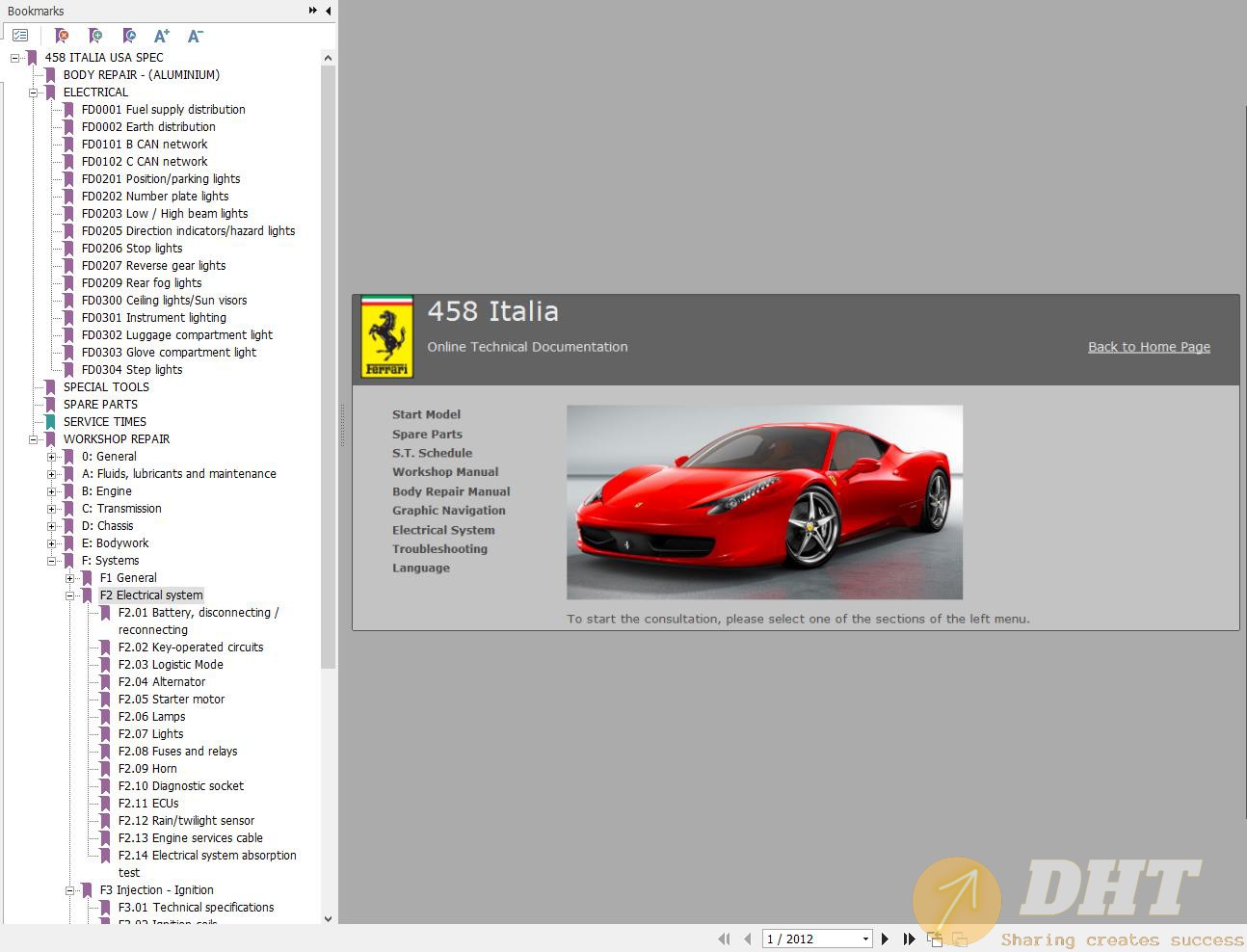This screenshot has width=1247, height=952.
Task: Open FD0304 Step lights bookmark
Action: click(132, 370)
